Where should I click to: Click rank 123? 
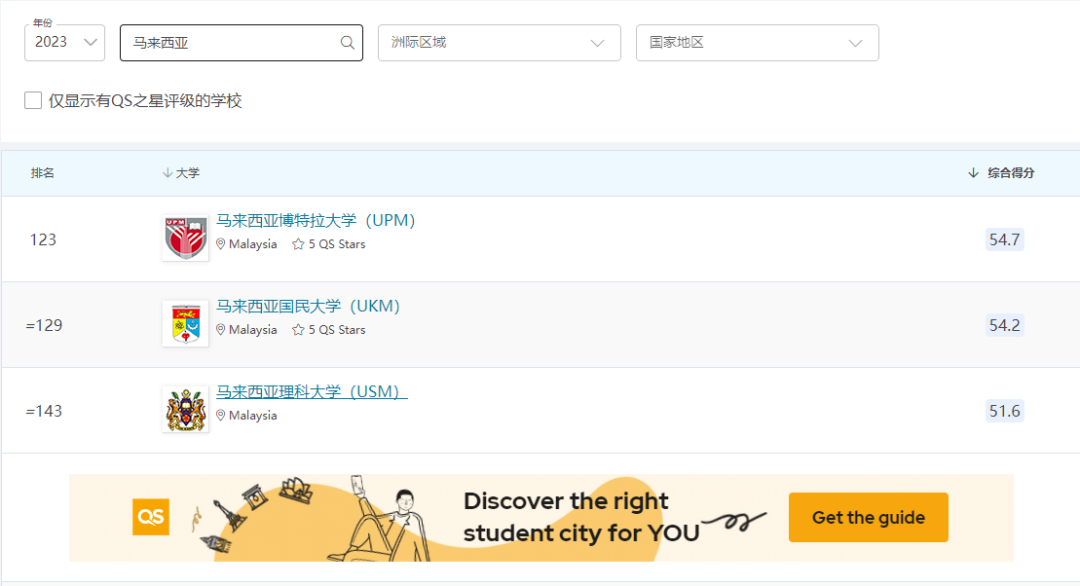pyautogui.click(x=43, y=240)
